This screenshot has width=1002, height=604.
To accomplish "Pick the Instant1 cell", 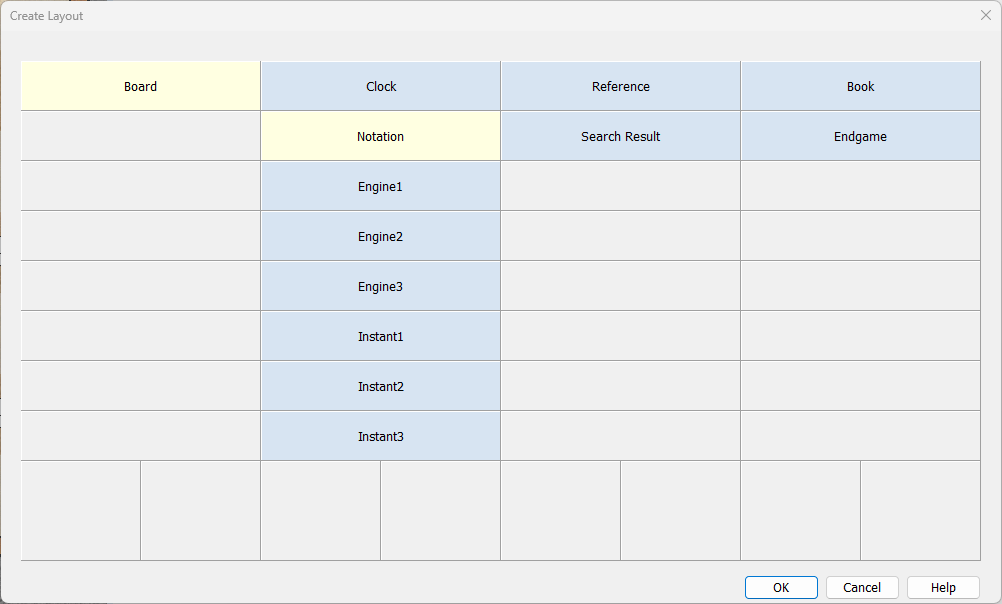I will click(381, 336).
